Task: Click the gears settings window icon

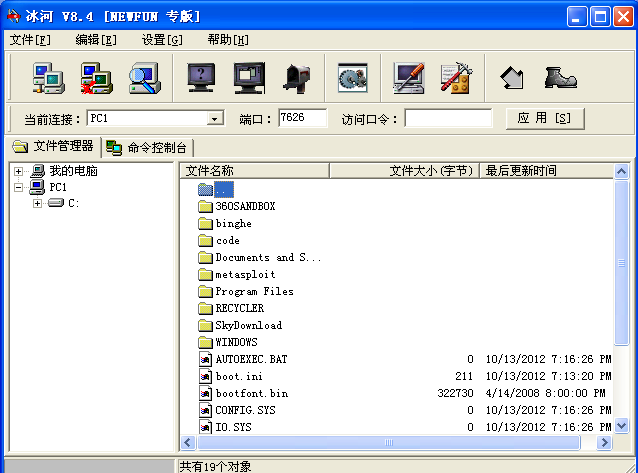Action: click(x=353, y=78)
